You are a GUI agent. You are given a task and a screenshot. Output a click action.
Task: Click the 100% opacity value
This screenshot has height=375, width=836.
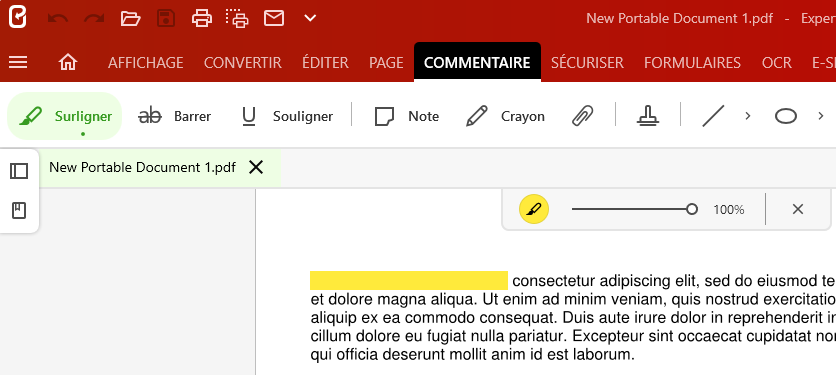728,210
